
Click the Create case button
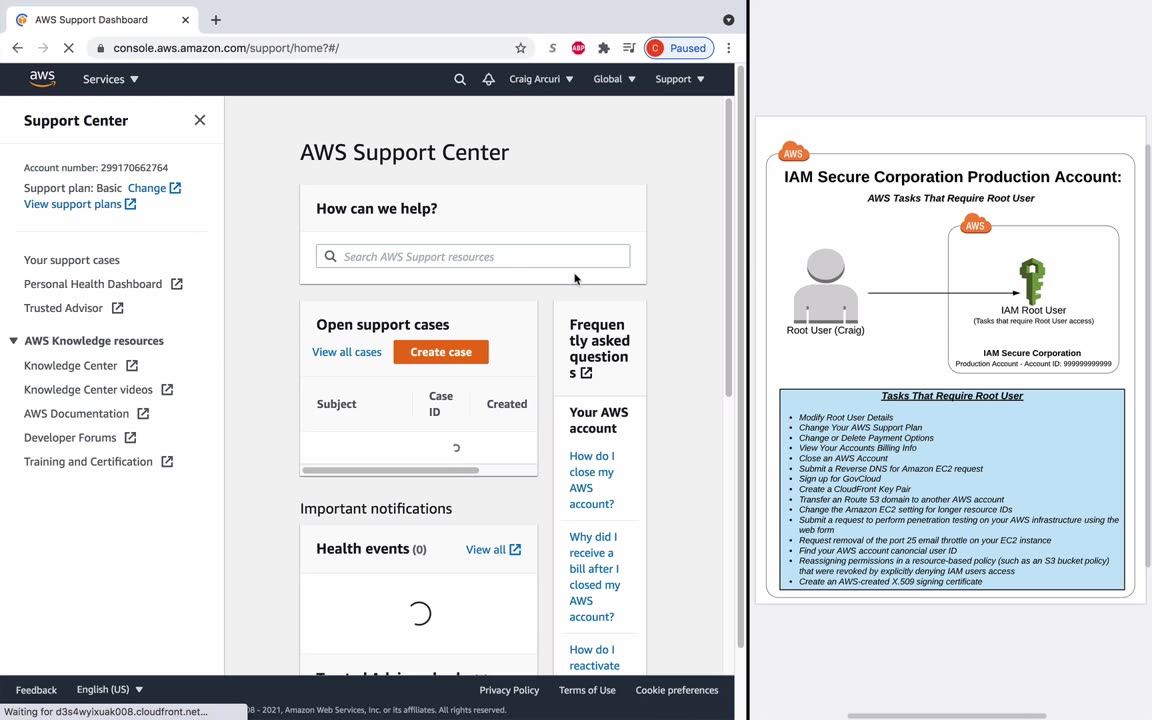441,352
